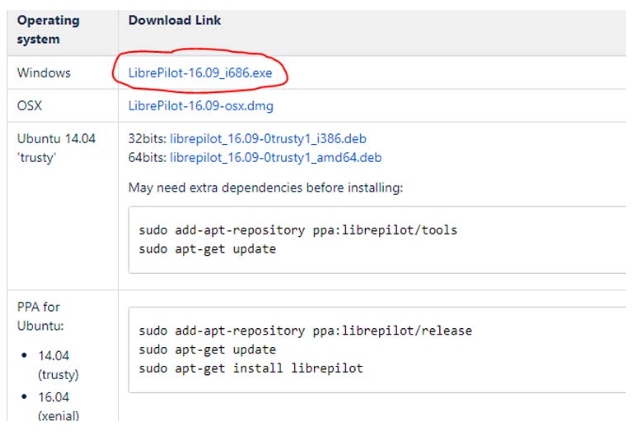
Task: Click "sudo apt-get update" in the PPA block
Action: pos(207,349)
